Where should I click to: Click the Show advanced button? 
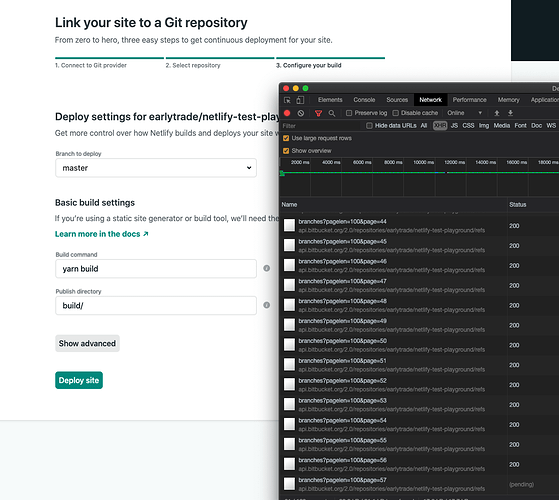(87, 343)
